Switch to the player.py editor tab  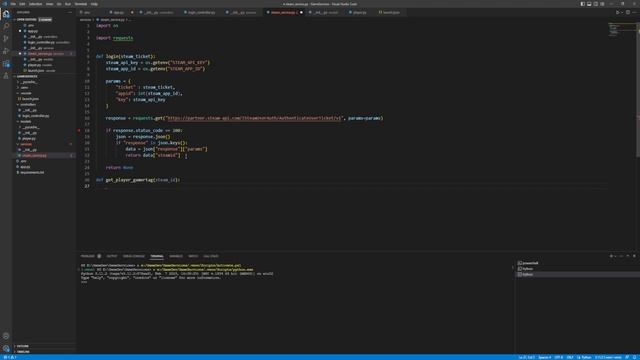tap(358, 13)
